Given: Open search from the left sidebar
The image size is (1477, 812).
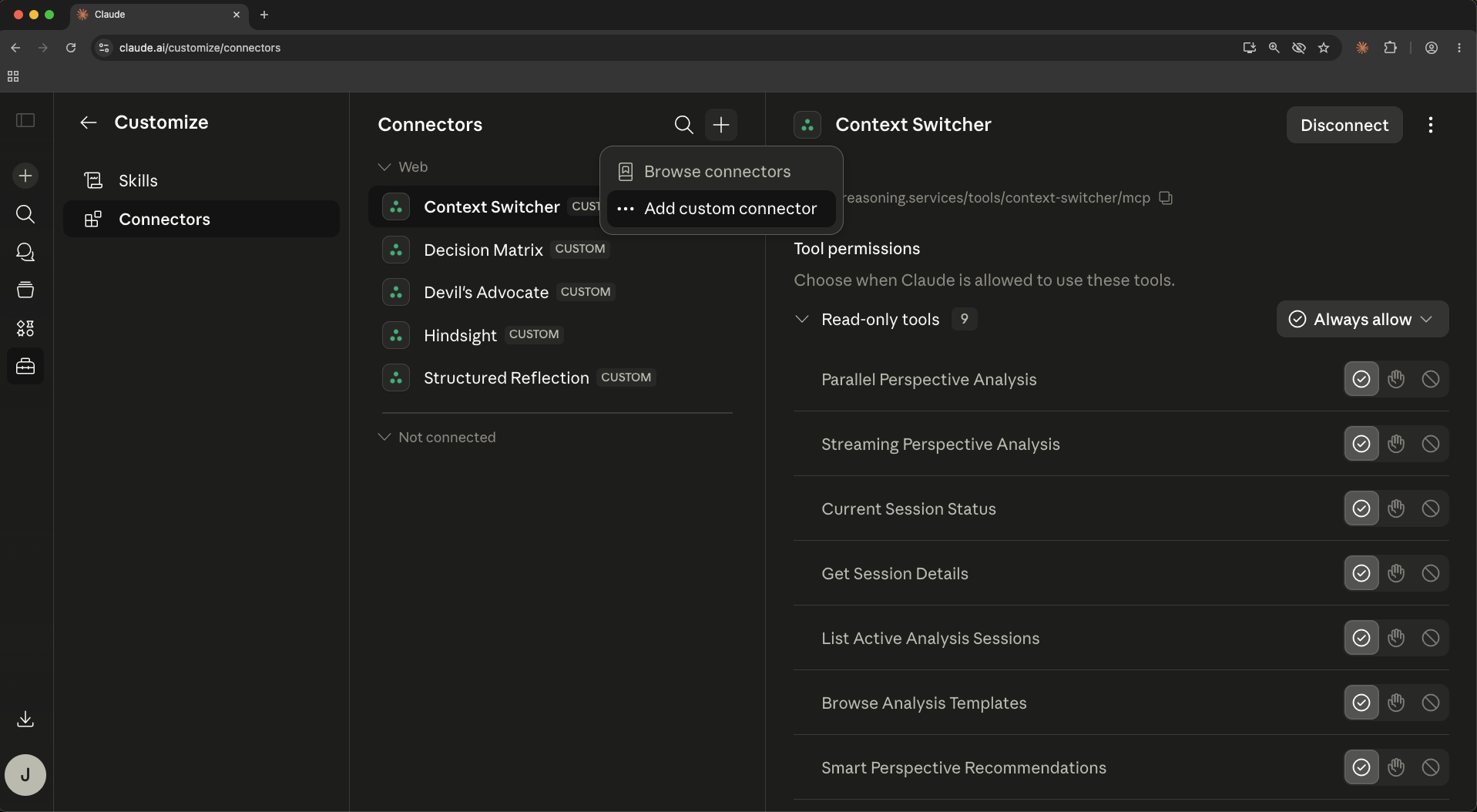Looking at the screenshot, I should point(25,214).
